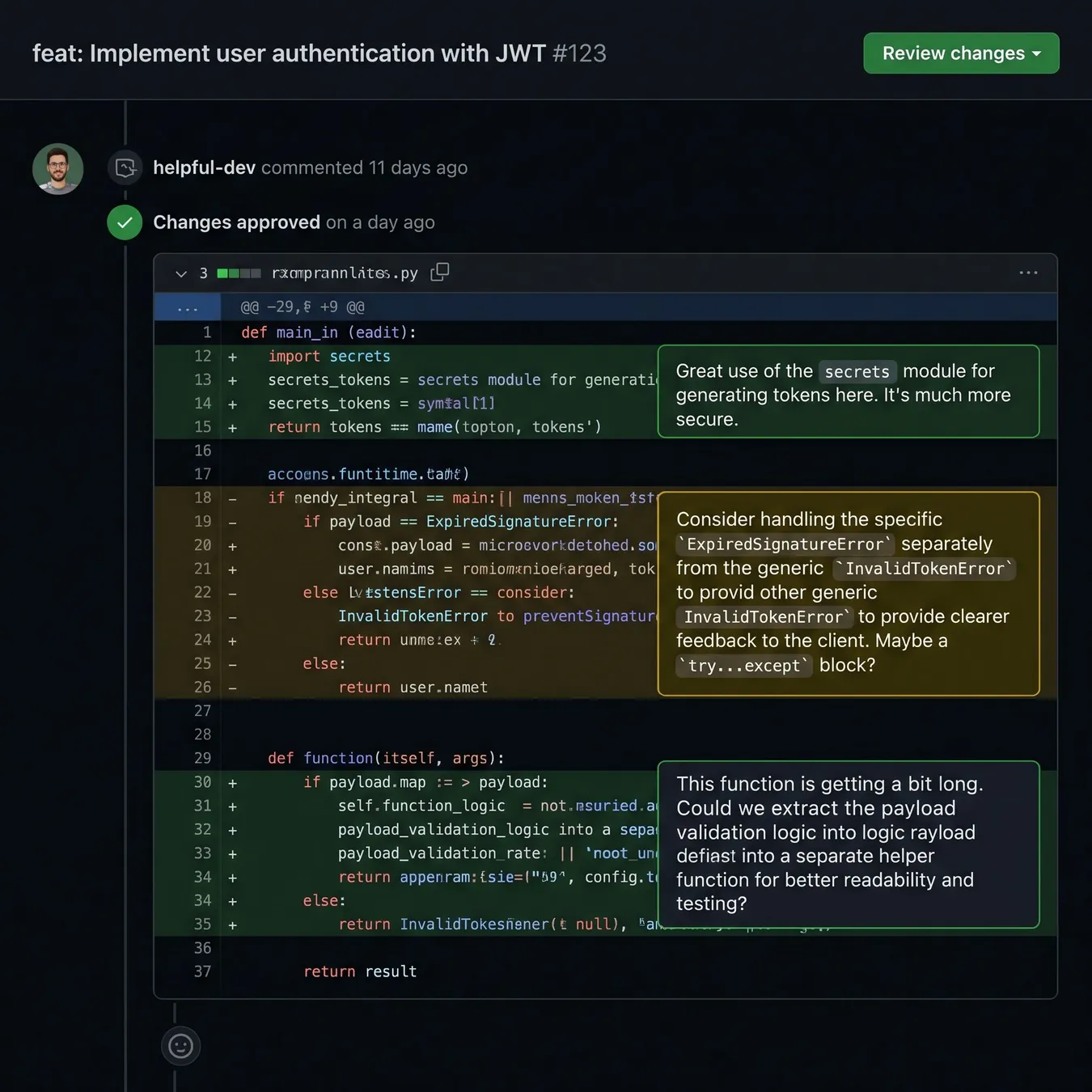Select the '@@ -29' hunk header text
1092x1092 pixels.
[303, 307]
